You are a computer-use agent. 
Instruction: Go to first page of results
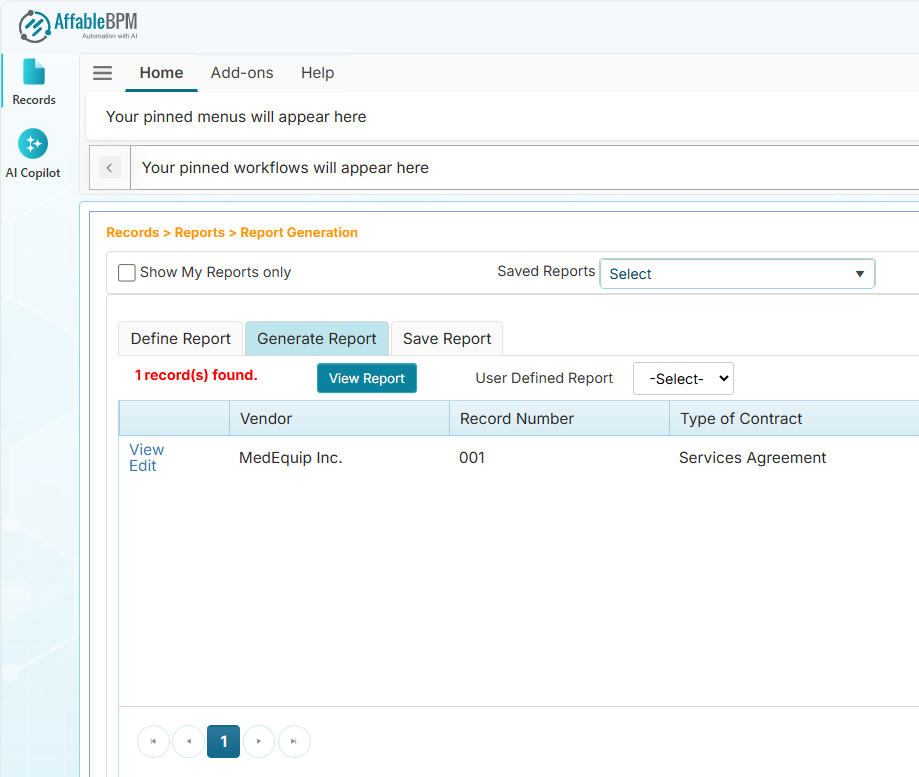click(x=153, y=741)
